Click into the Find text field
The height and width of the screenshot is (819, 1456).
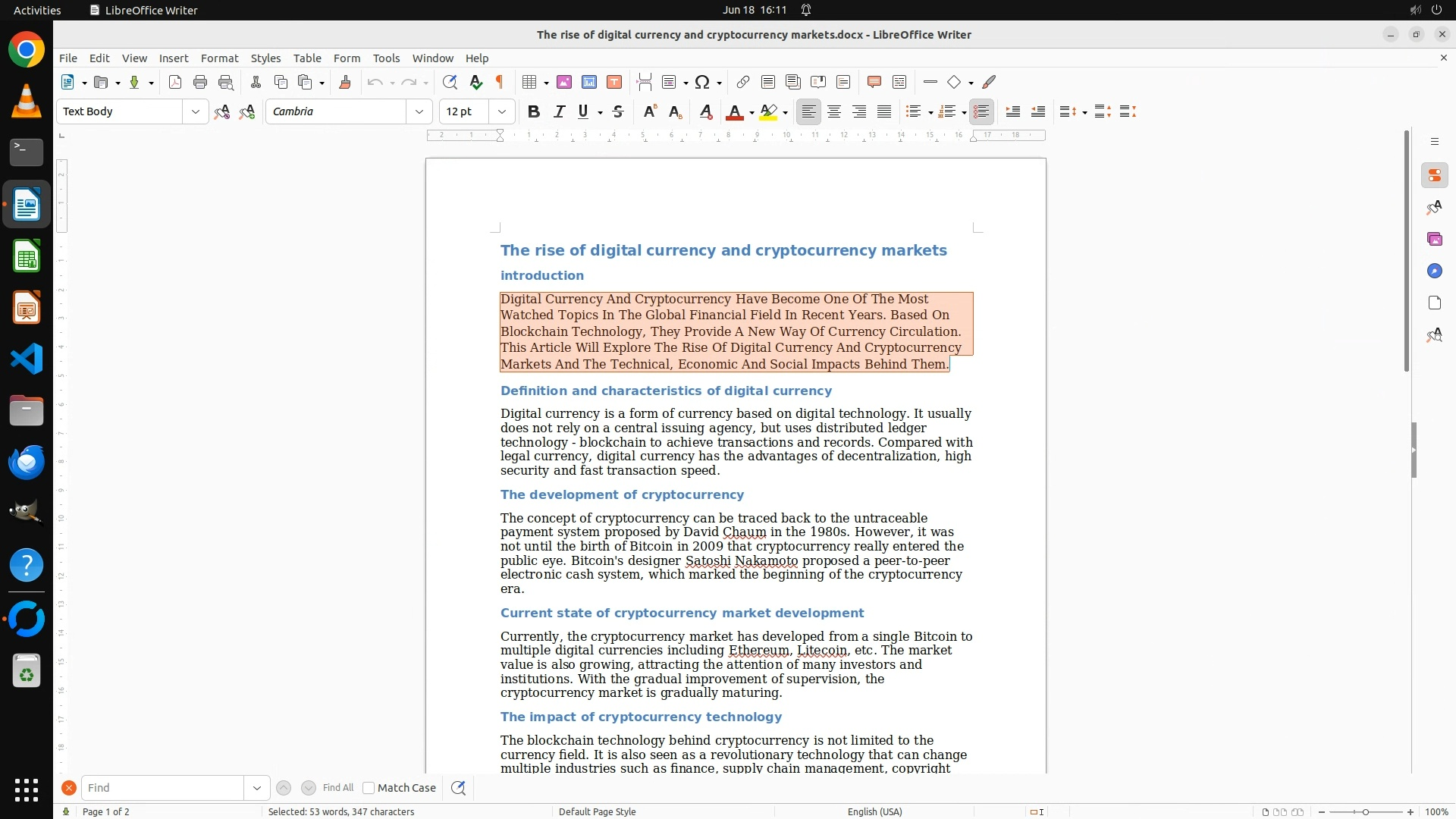pos(163,788)
